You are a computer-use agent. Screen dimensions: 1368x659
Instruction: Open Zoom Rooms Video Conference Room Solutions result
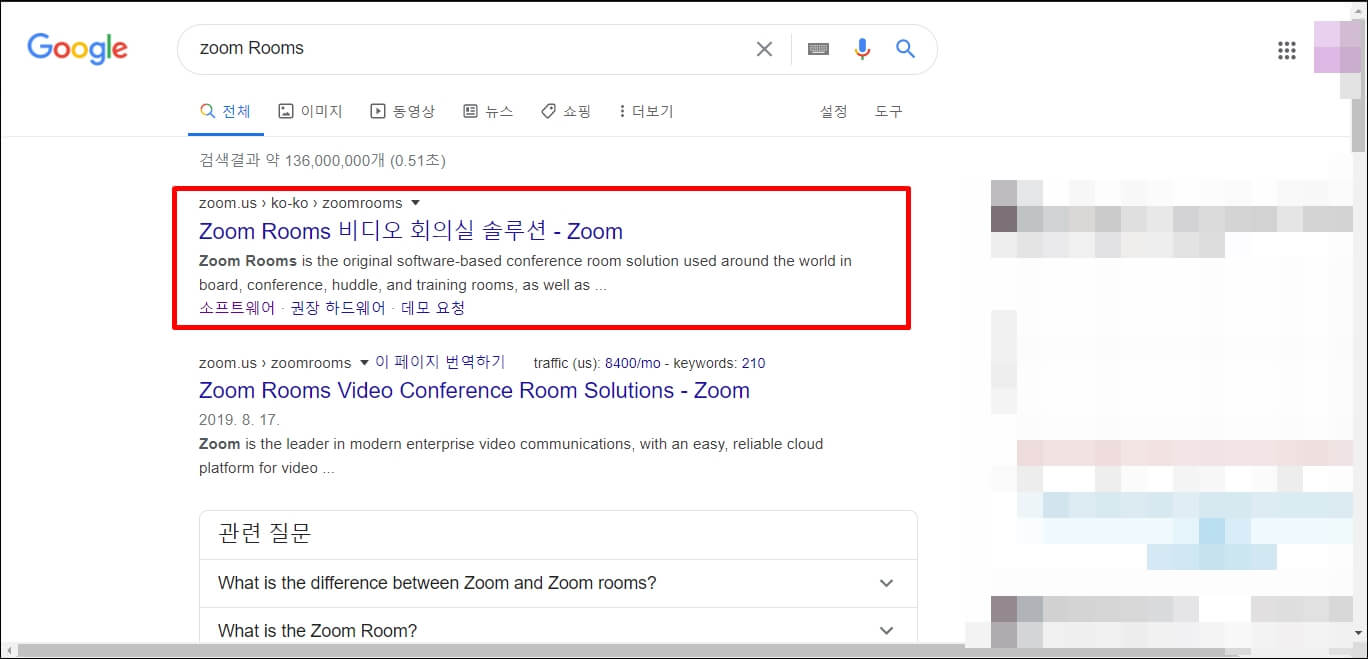(x=474, y=390)
